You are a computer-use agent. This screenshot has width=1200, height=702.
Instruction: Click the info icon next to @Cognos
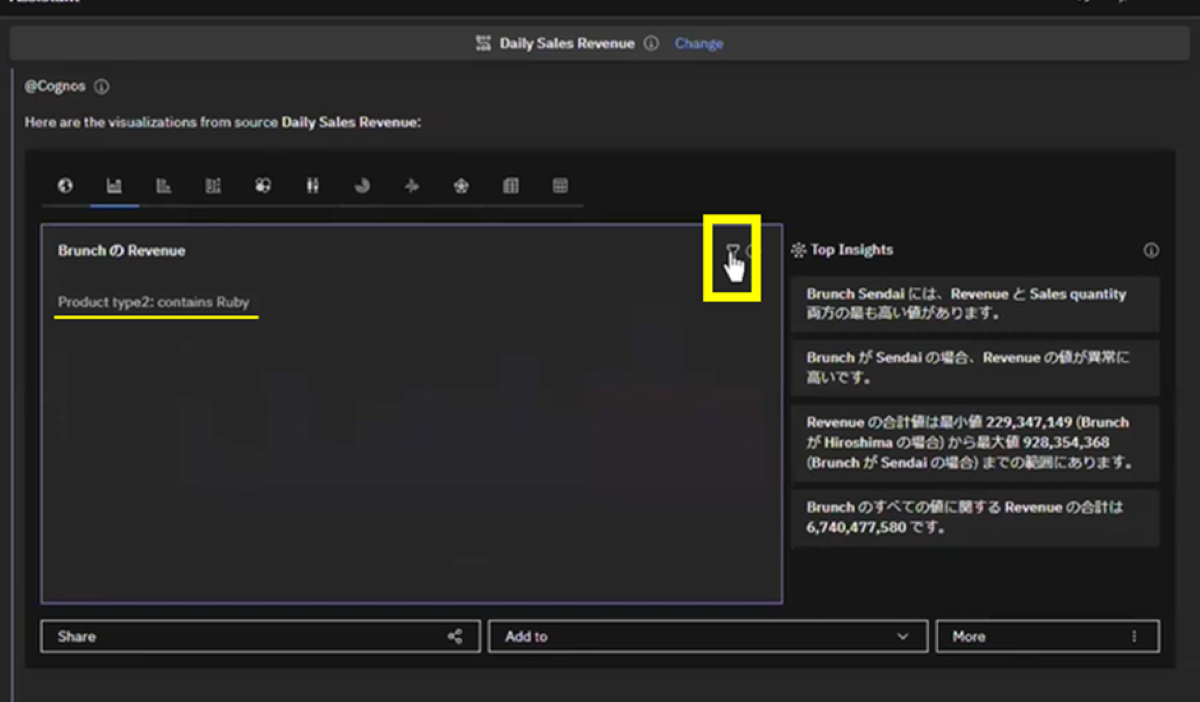pyautogui.click(x=101, y=87)
